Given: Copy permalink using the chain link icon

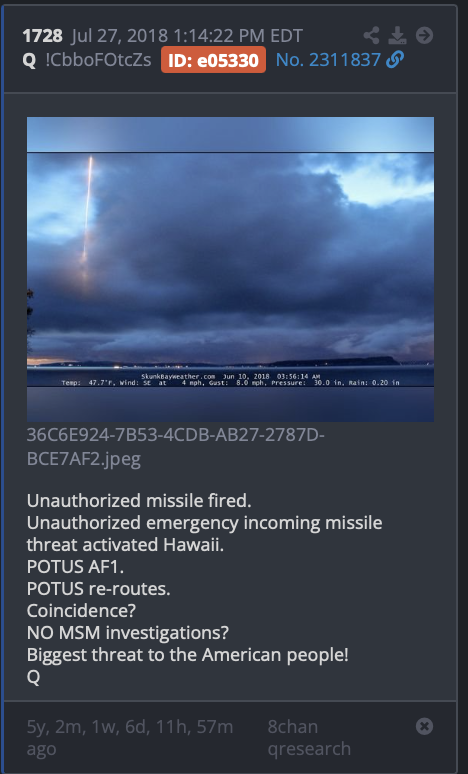Looking at the screenshot, I should (395, 60).
